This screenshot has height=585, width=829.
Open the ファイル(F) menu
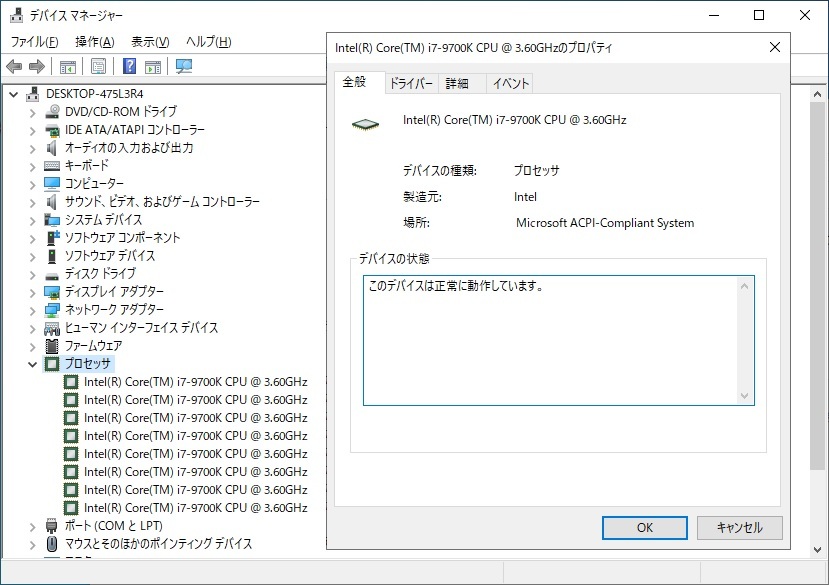pyautogui.click(x=34, y=42)
